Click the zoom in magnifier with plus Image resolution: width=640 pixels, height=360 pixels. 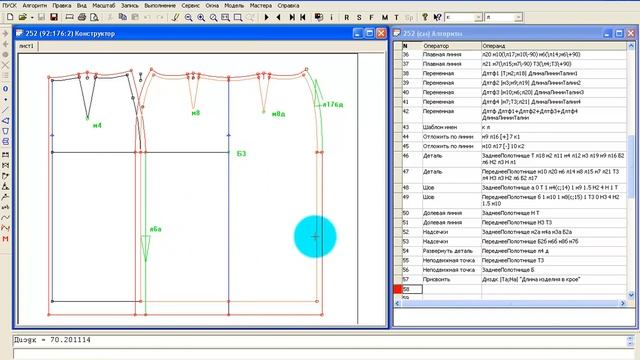point(201,17)
